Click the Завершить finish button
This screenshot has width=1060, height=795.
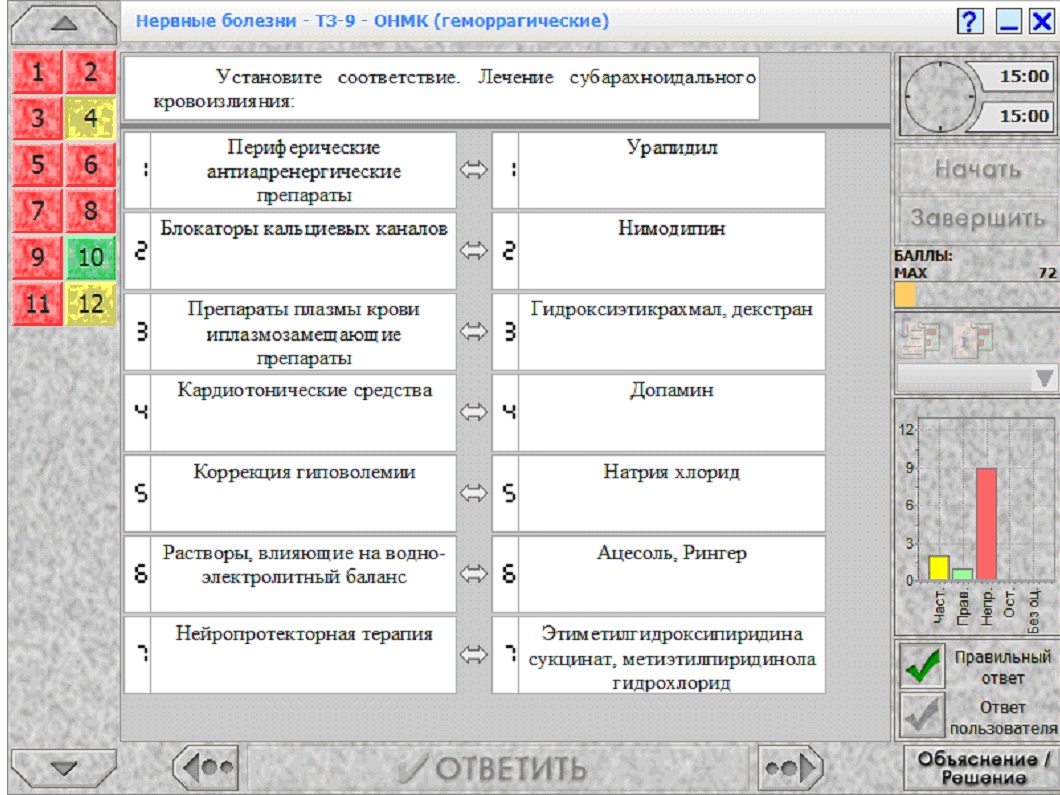click(978, 218)
